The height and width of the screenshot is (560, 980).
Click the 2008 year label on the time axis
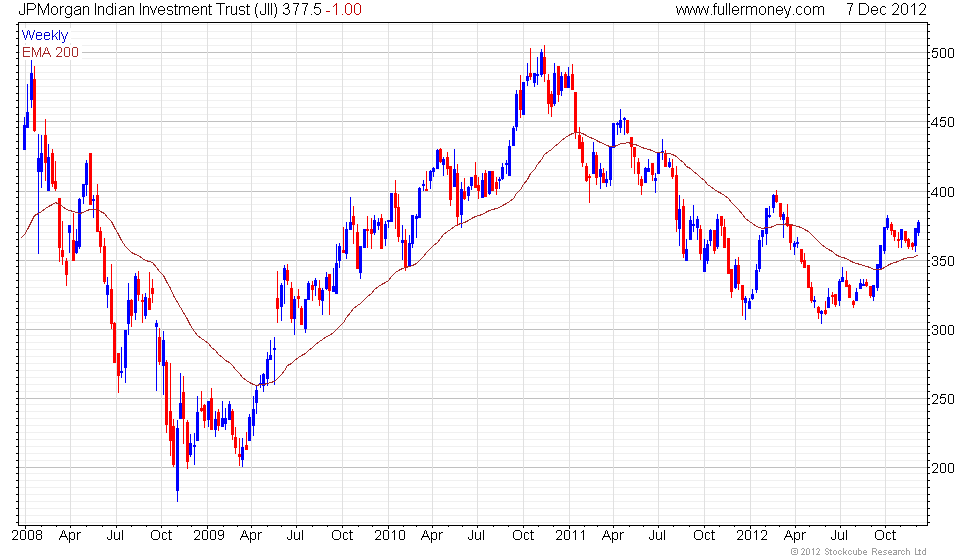point(28,535)
